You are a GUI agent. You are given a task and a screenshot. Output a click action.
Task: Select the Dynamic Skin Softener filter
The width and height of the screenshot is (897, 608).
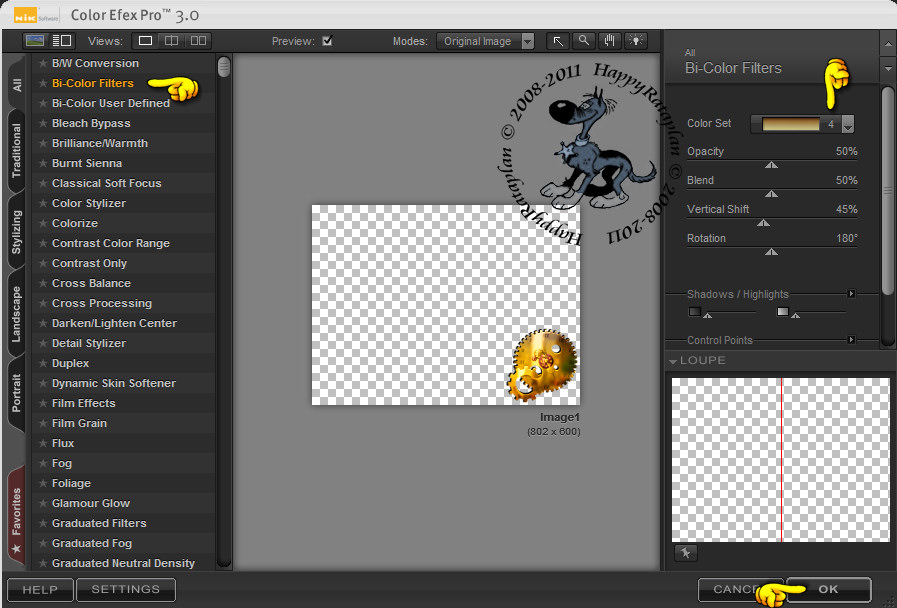click(114, 383)
